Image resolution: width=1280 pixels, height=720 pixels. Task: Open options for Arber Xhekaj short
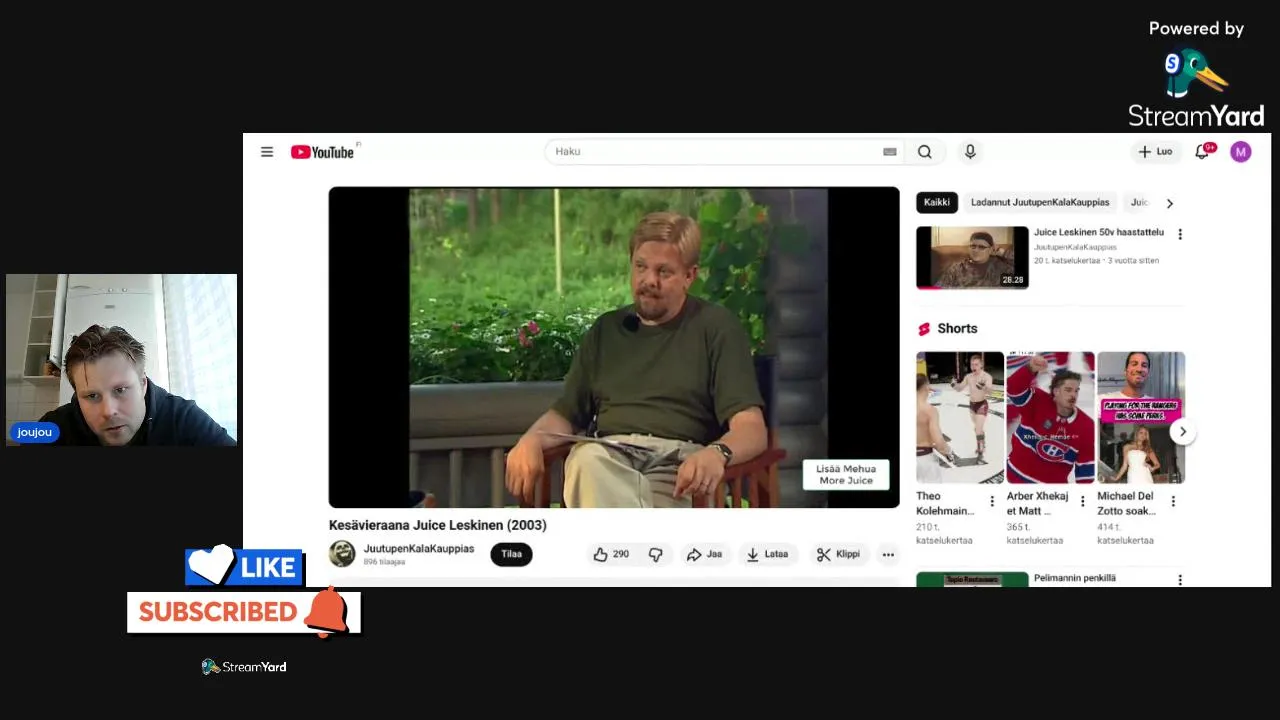point(1082,501)
